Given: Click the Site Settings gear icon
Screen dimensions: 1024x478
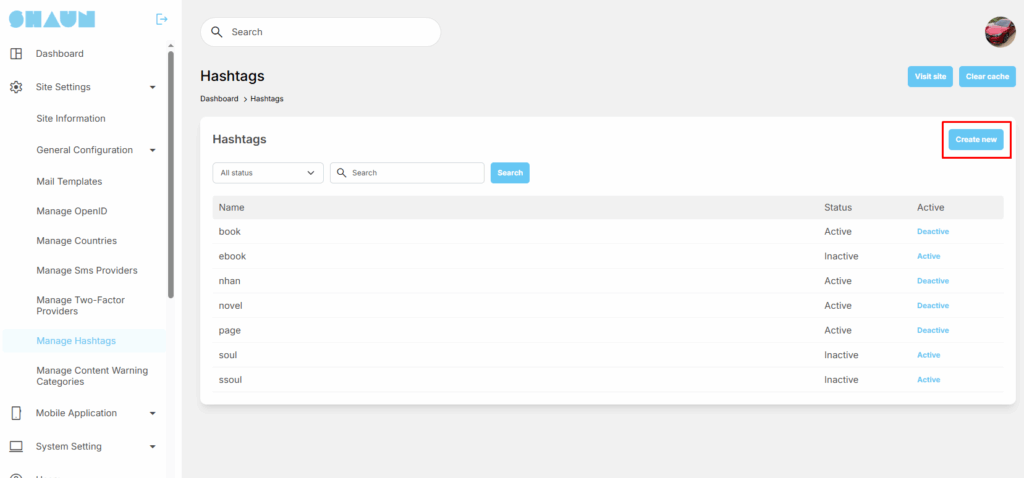Looking at the screenshot, I should 16,87.
